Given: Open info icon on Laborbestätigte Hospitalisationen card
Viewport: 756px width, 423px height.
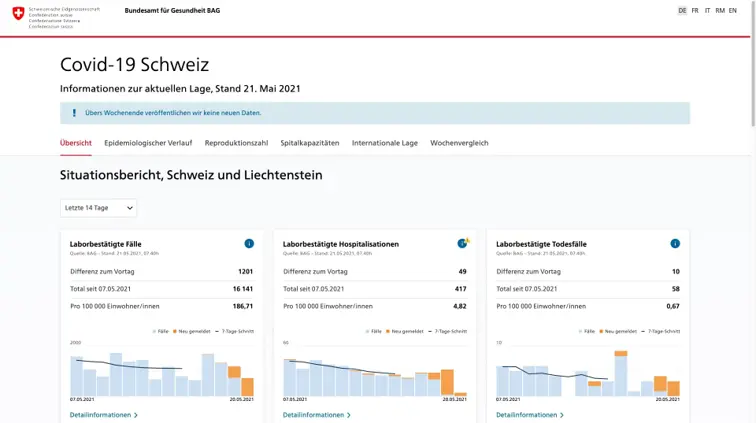Looking at the screenshot, I should tap(462, 243).
